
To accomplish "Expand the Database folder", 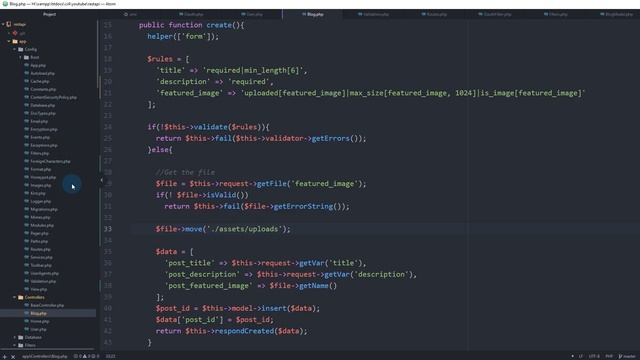I will click(x=15, y=337).
